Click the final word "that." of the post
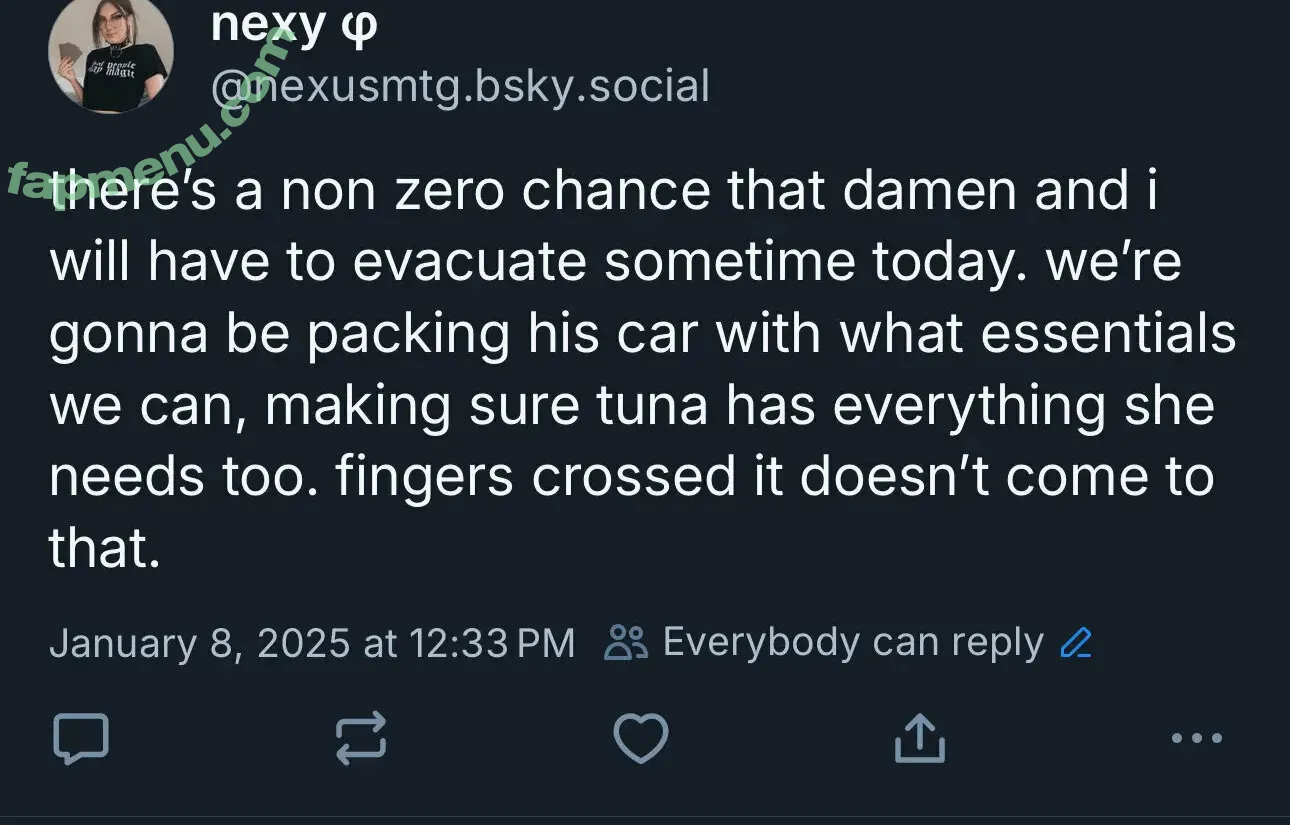 (104, 549)
